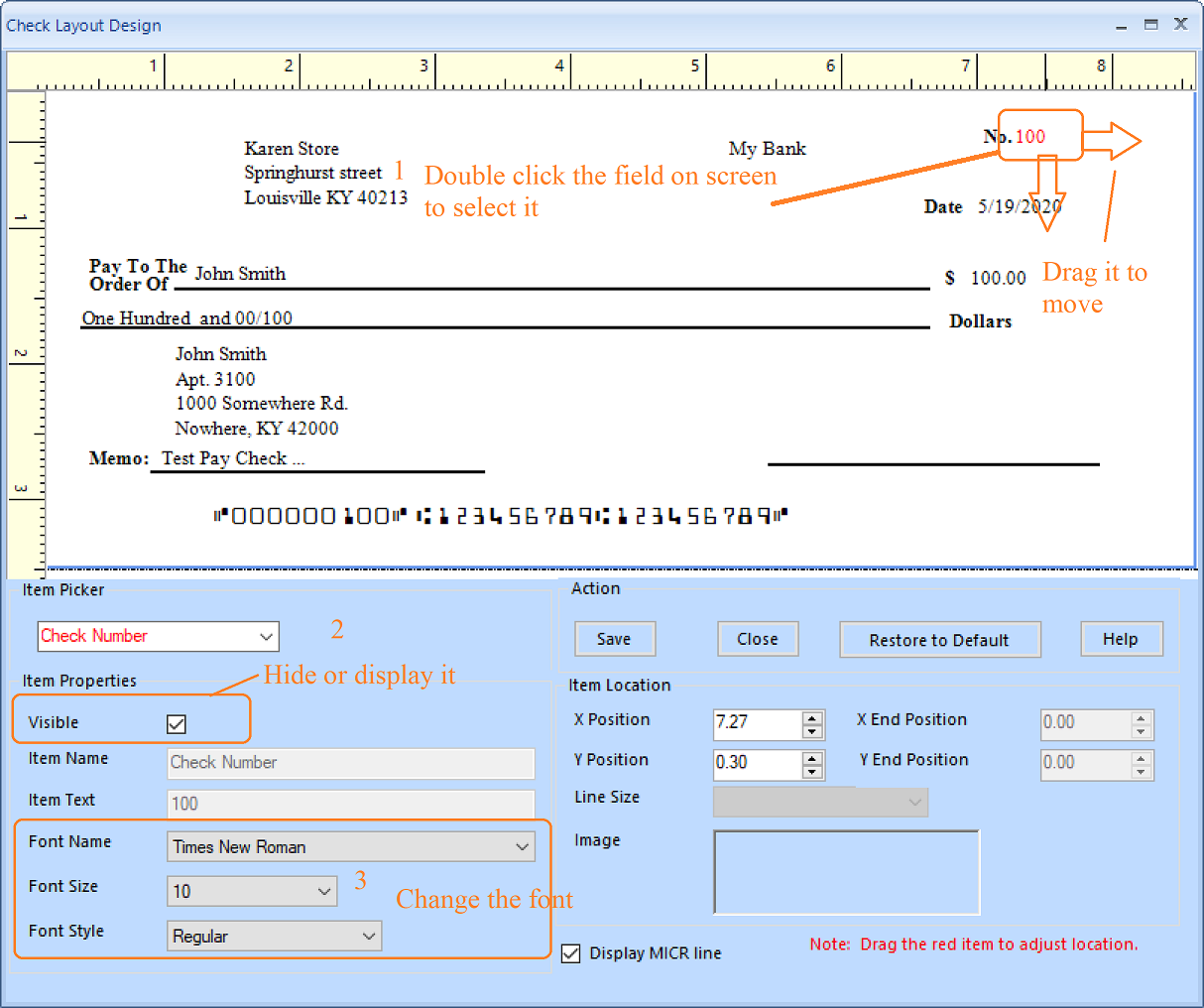Minimize the Check Layout Design window
1204x1008 pixels.
(x=1121, y=25)
